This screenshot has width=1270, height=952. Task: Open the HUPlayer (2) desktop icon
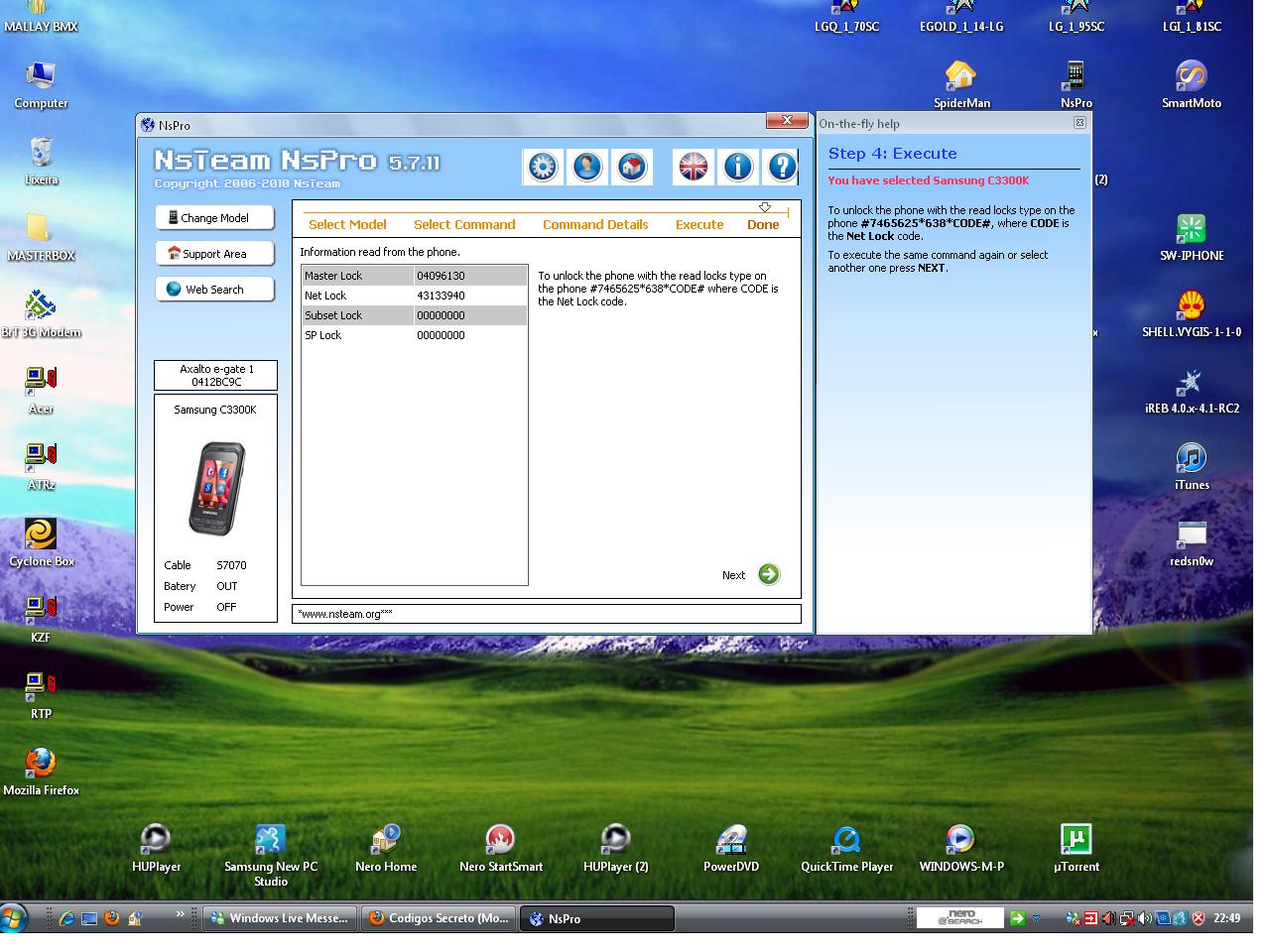click(x=616, y=848)
